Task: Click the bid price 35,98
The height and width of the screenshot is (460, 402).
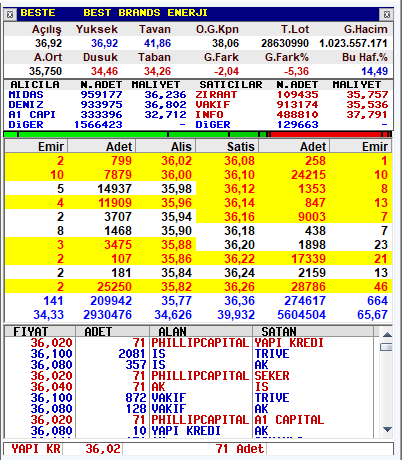Action: [177, 189]
